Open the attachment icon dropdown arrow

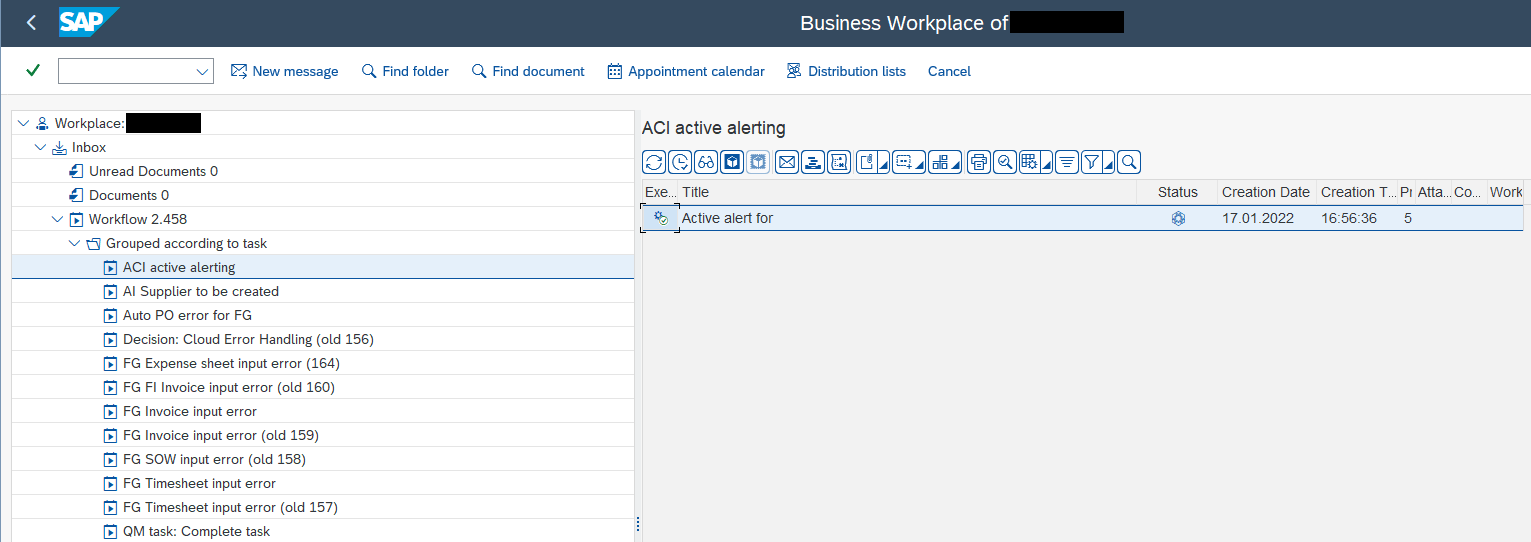point(883,162)
